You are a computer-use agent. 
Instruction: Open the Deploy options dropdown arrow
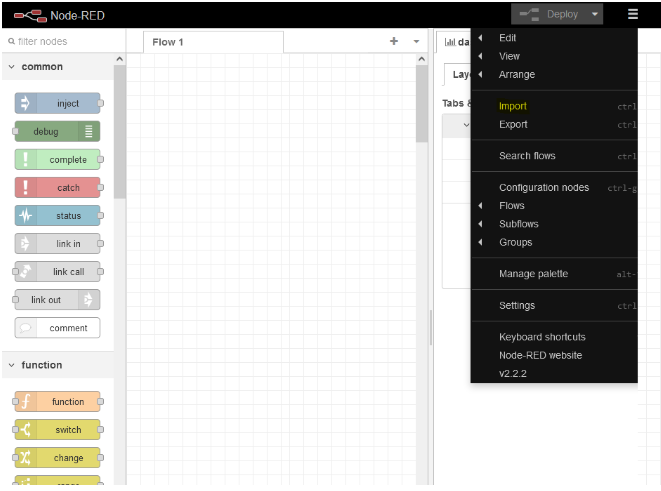(595, 14)
